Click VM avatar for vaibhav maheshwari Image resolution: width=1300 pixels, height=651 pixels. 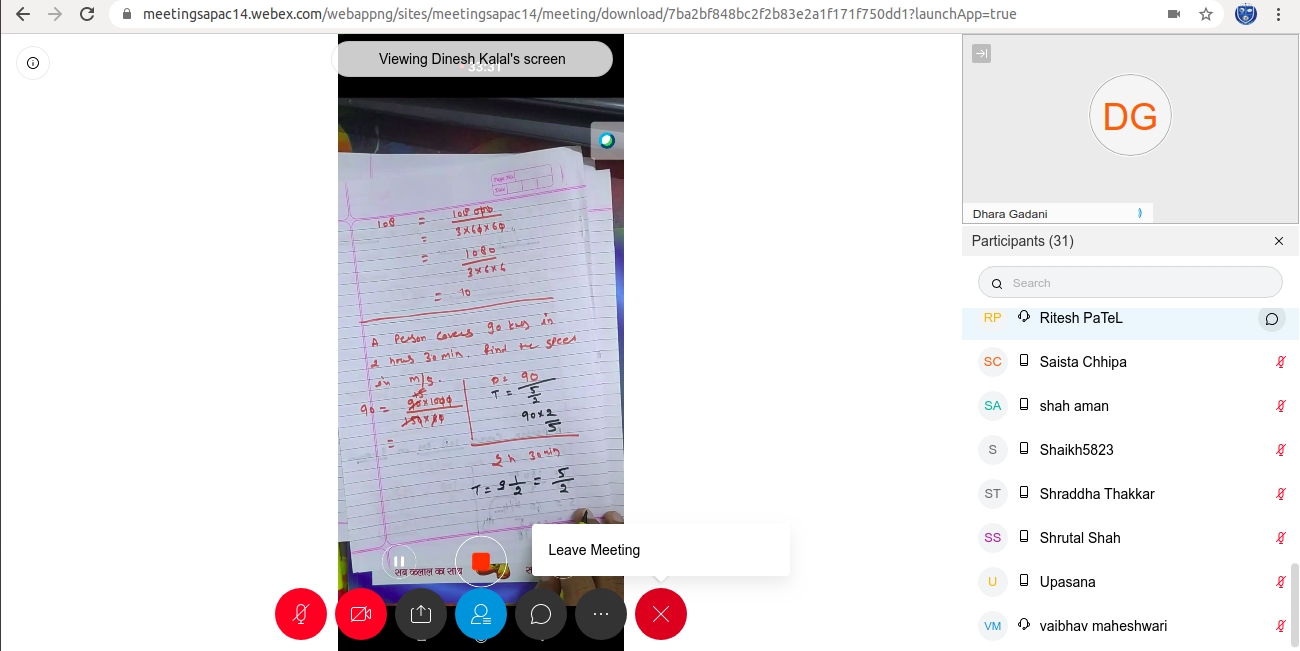click(992, 626)
